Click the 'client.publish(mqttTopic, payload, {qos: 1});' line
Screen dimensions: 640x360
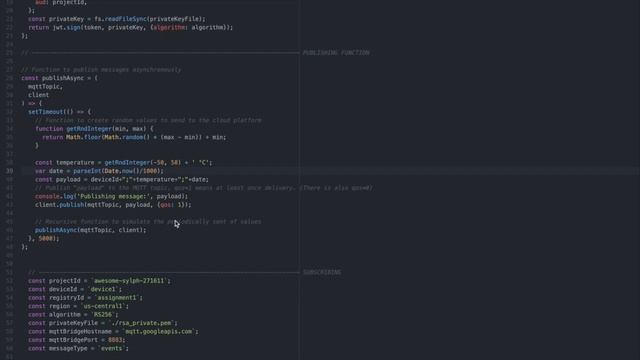113,205
